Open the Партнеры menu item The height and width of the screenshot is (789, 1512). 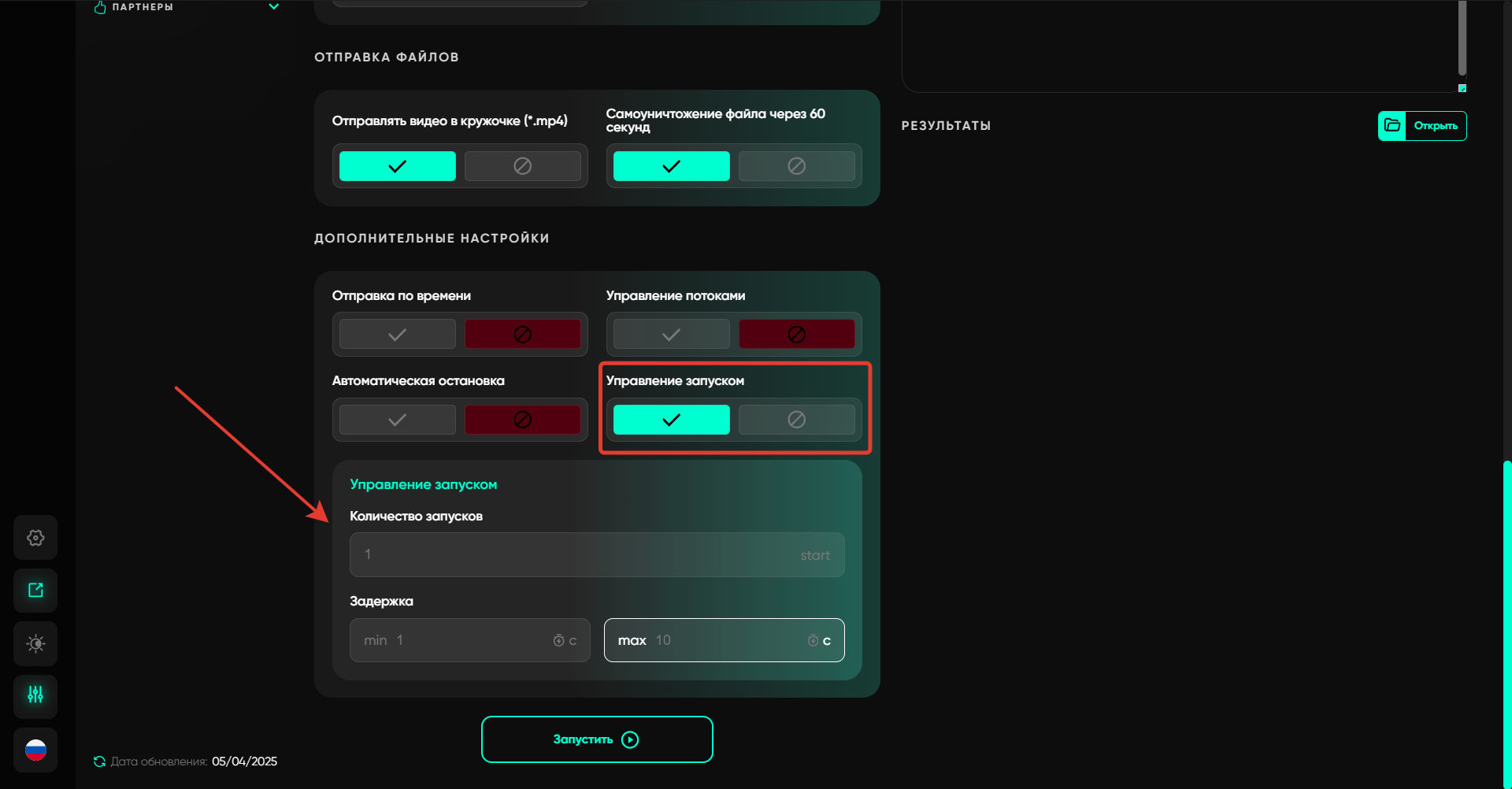(x=143, y=7)
